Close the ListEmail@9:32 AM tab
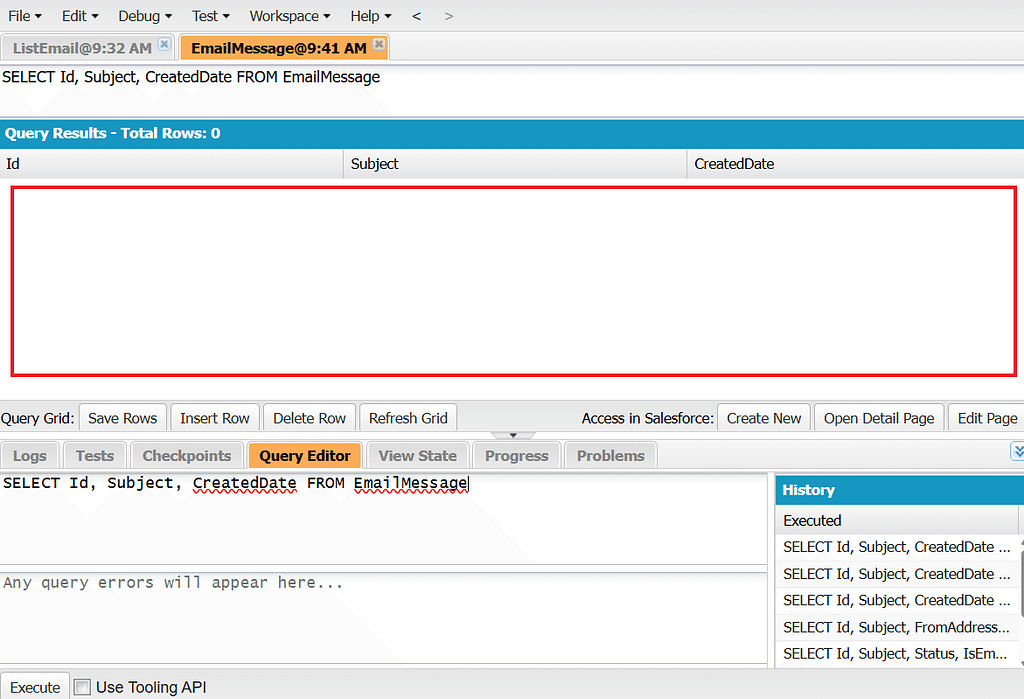 point(165,44)
